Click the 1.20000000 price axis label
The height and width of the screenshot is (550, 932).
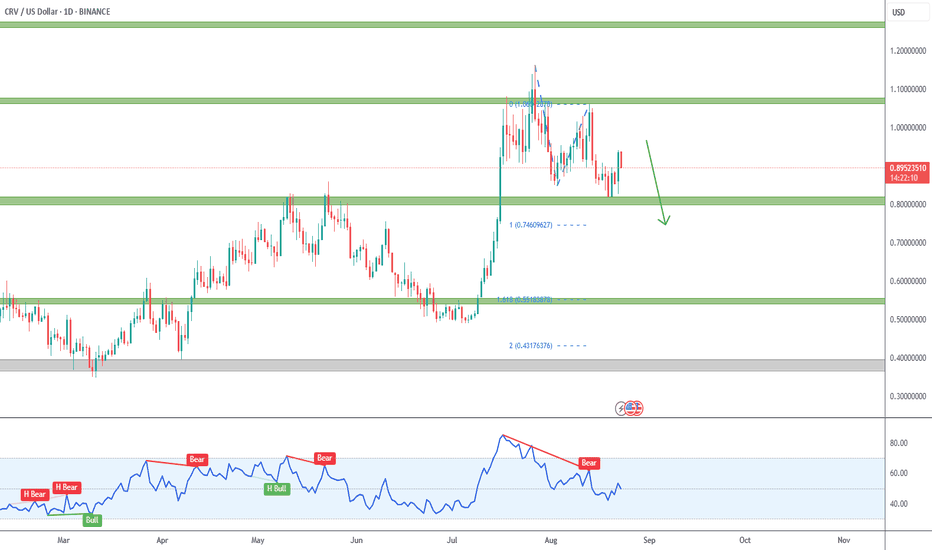[909, 51]
